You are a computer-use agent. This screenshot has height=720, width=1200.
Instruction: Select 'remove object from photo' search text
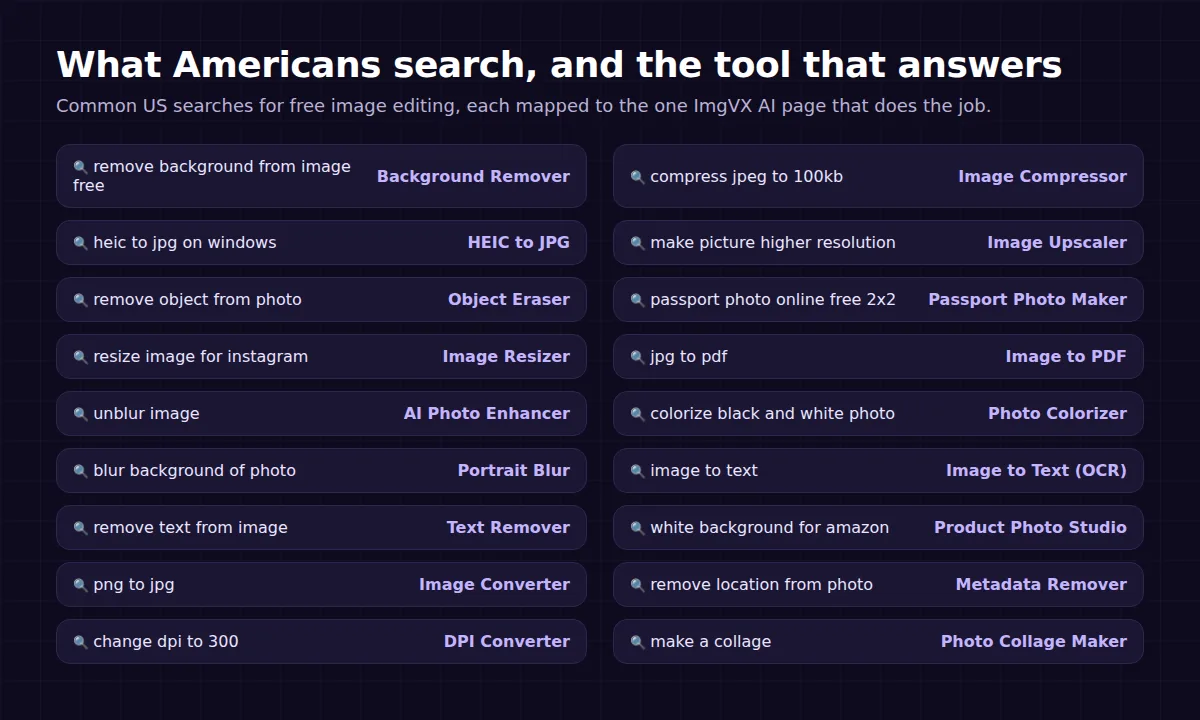[197, 299]
